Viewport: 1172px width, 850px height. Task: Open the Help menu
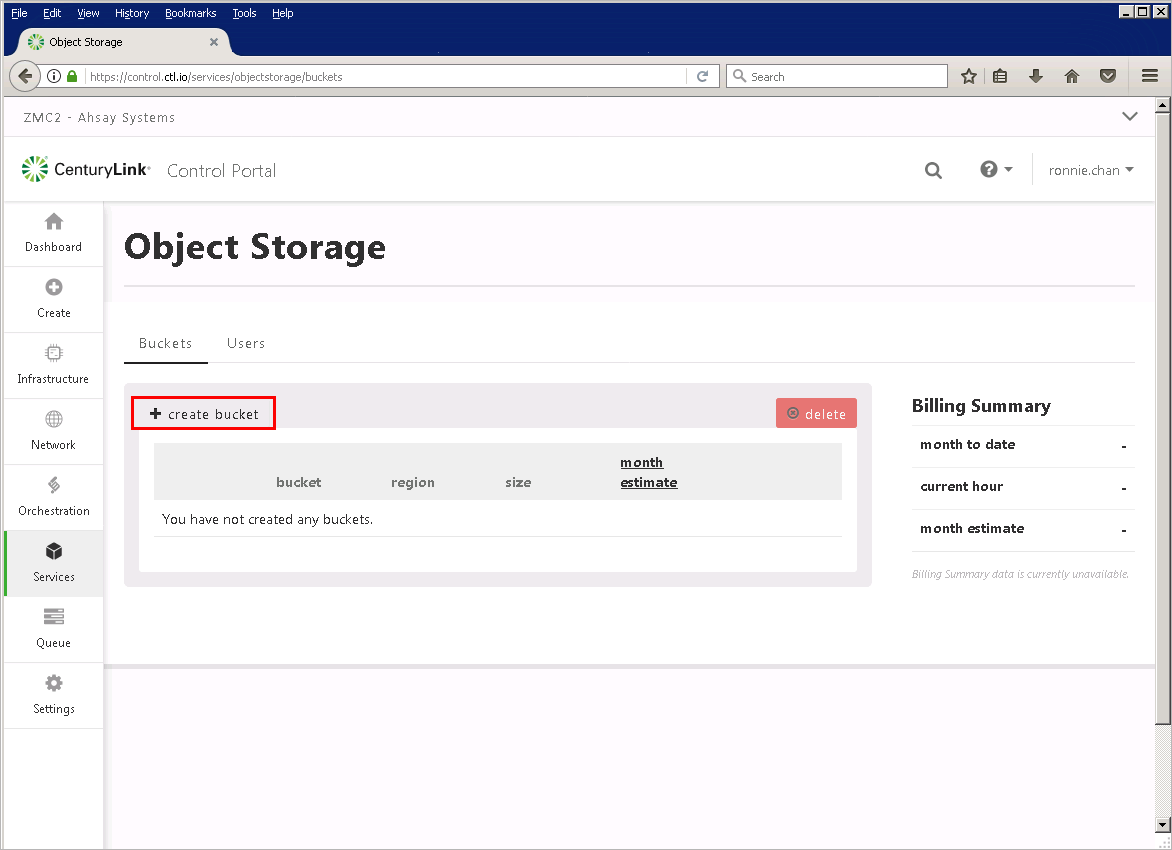click(x=283, y=13)
